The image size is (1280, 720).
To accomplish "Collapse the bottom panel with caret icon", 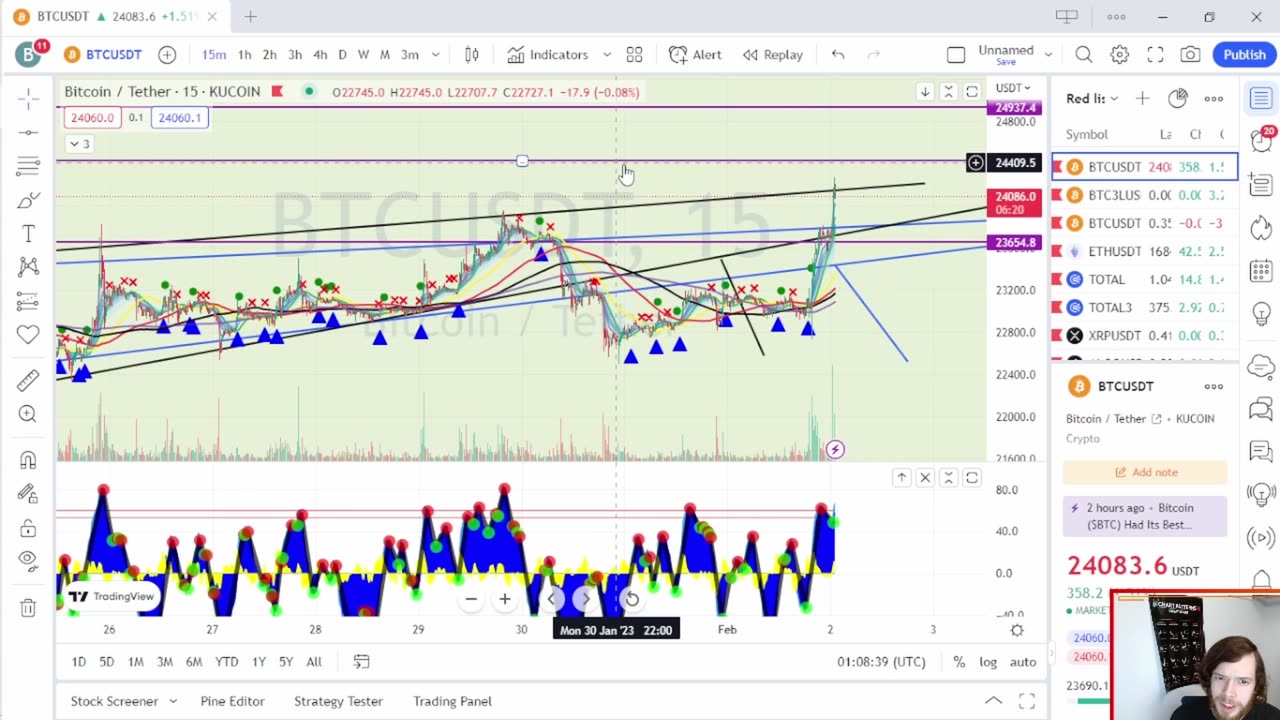I will (993, 701).
